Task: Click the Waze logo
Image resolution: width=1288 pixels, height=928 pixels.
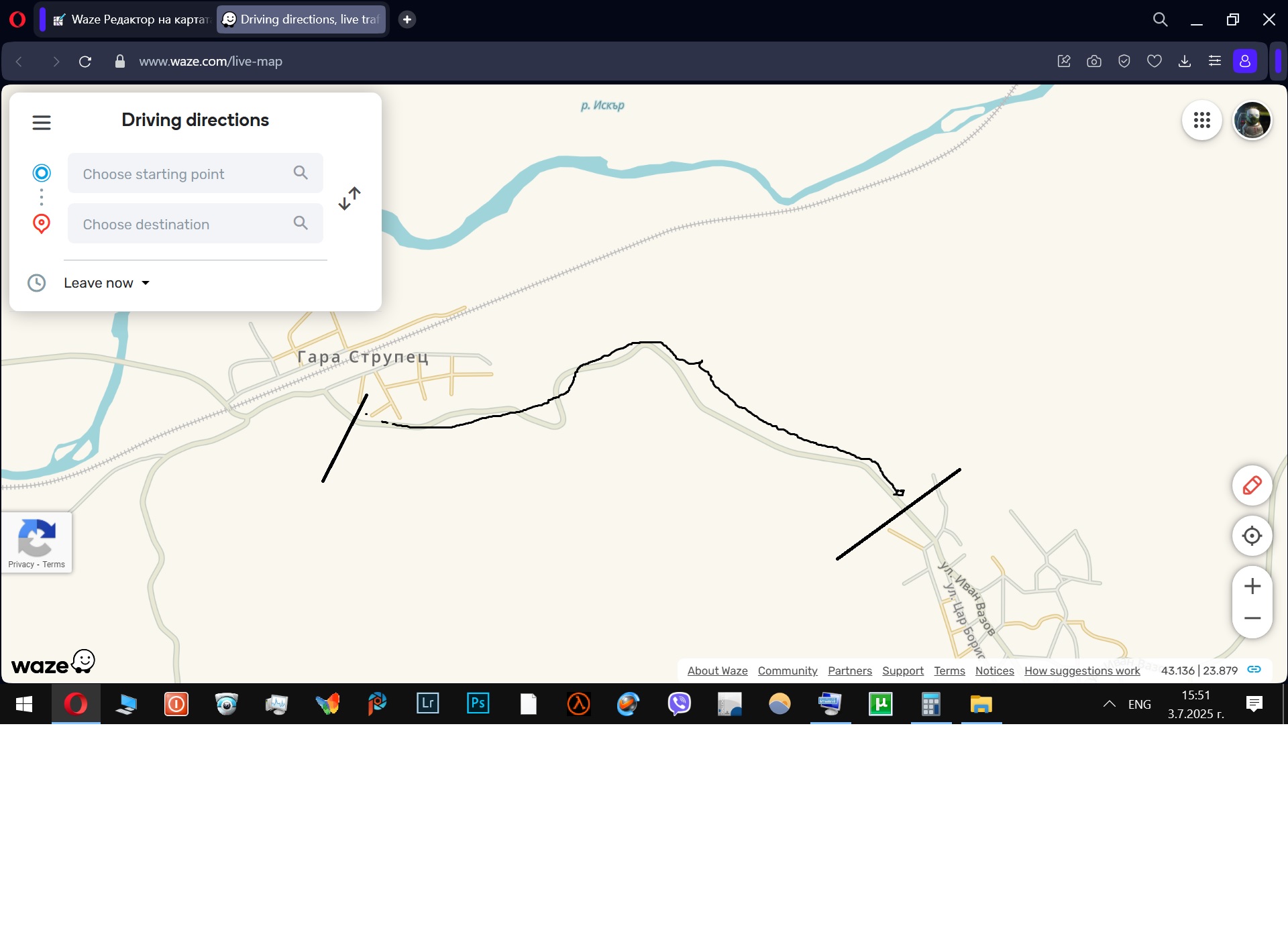Action: click(x=53, y=662)
